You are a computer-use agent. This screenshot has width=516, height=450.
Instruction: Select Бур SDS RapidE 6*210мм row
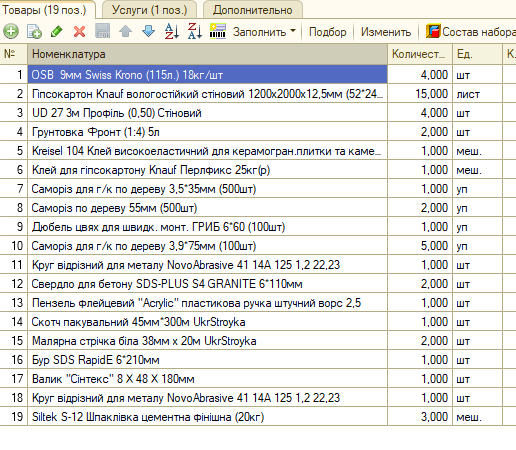point(207,360)
